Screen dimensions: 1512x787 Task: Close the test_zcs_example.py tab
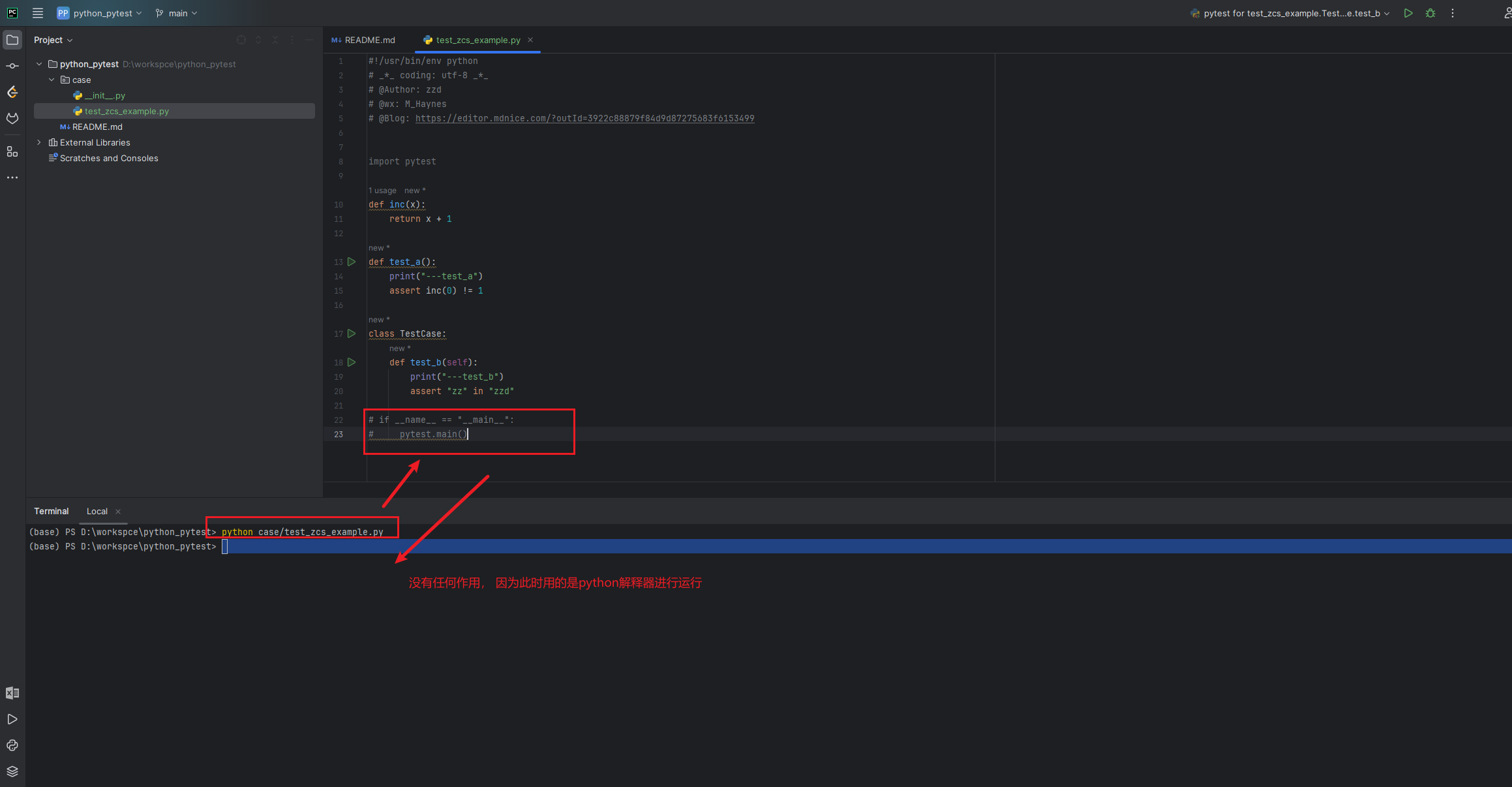530,40
